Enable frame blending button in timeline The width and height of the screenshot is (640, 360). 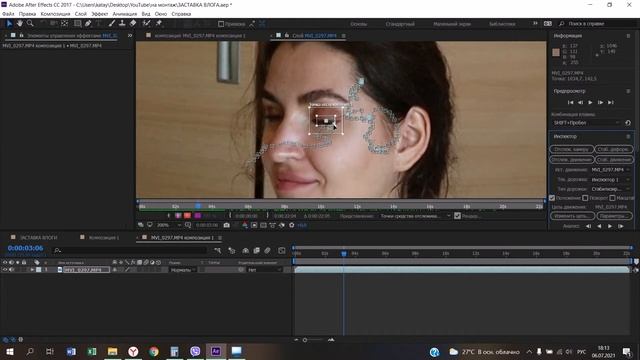click(256, 250)
